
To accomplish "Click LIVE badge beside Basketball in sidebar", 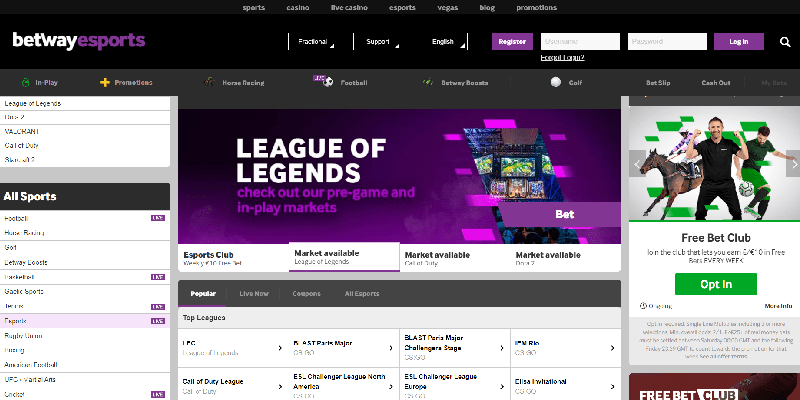I will [158, 277].
